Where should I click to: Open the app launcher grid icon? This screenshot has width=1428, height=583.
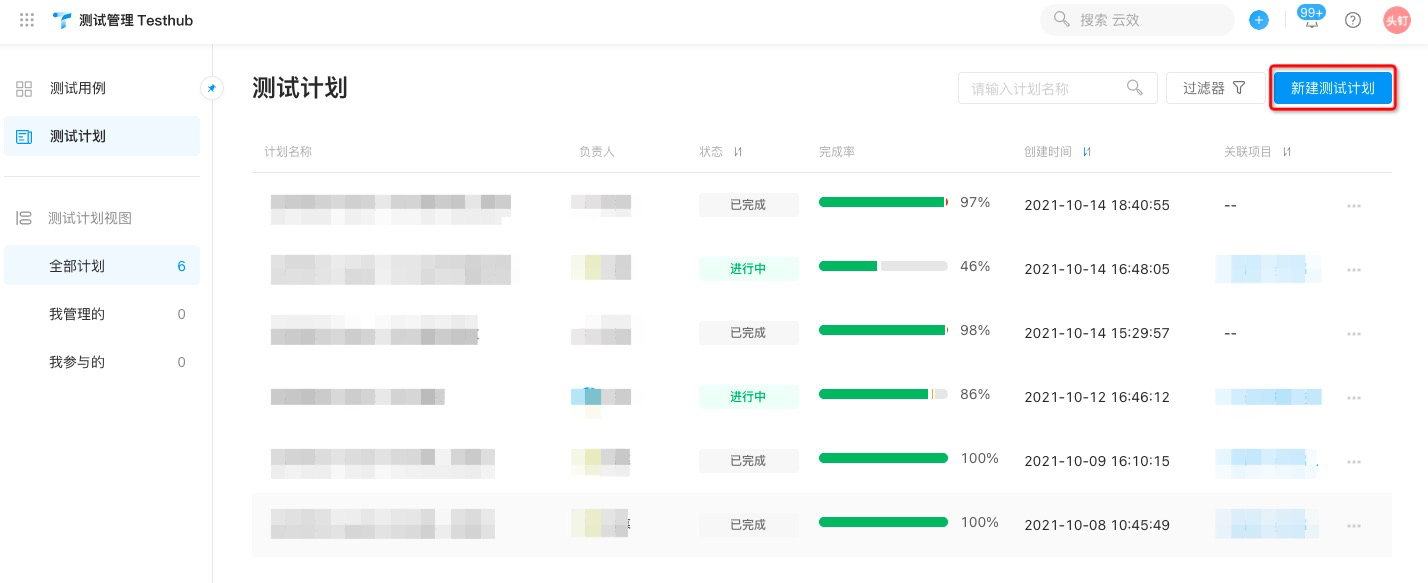click(27, 20)
